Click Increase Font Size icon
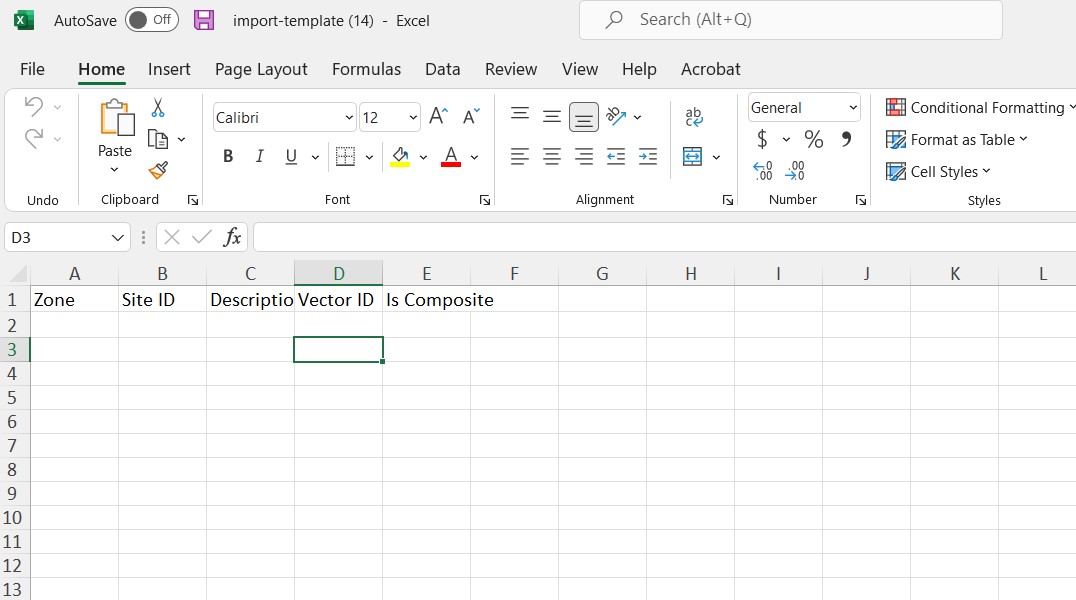The width and height of the screenshot is (1076, 600). pos(437,115)
